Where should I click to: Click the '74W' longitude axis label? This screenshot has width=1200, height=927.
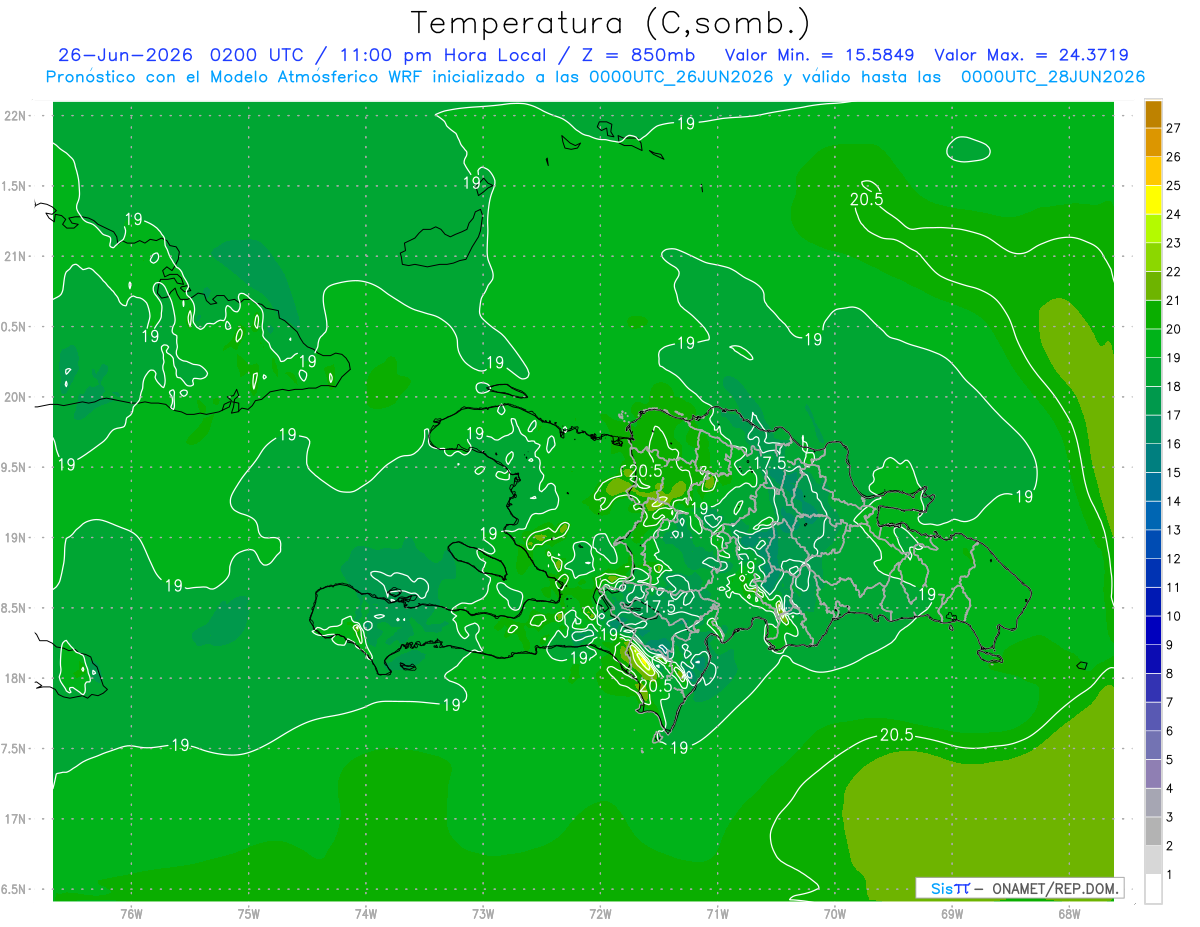pos(366,914)
